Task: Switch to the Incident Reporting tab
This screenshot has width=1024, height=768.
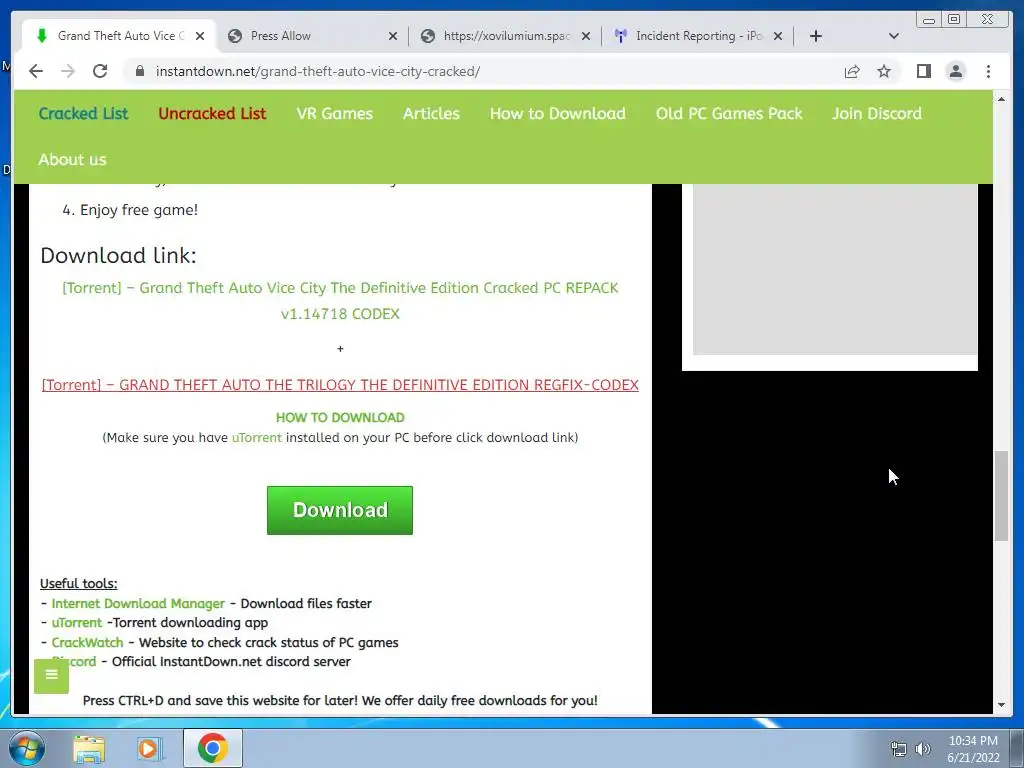Action: pyautogui.click(x=697, y=36)
